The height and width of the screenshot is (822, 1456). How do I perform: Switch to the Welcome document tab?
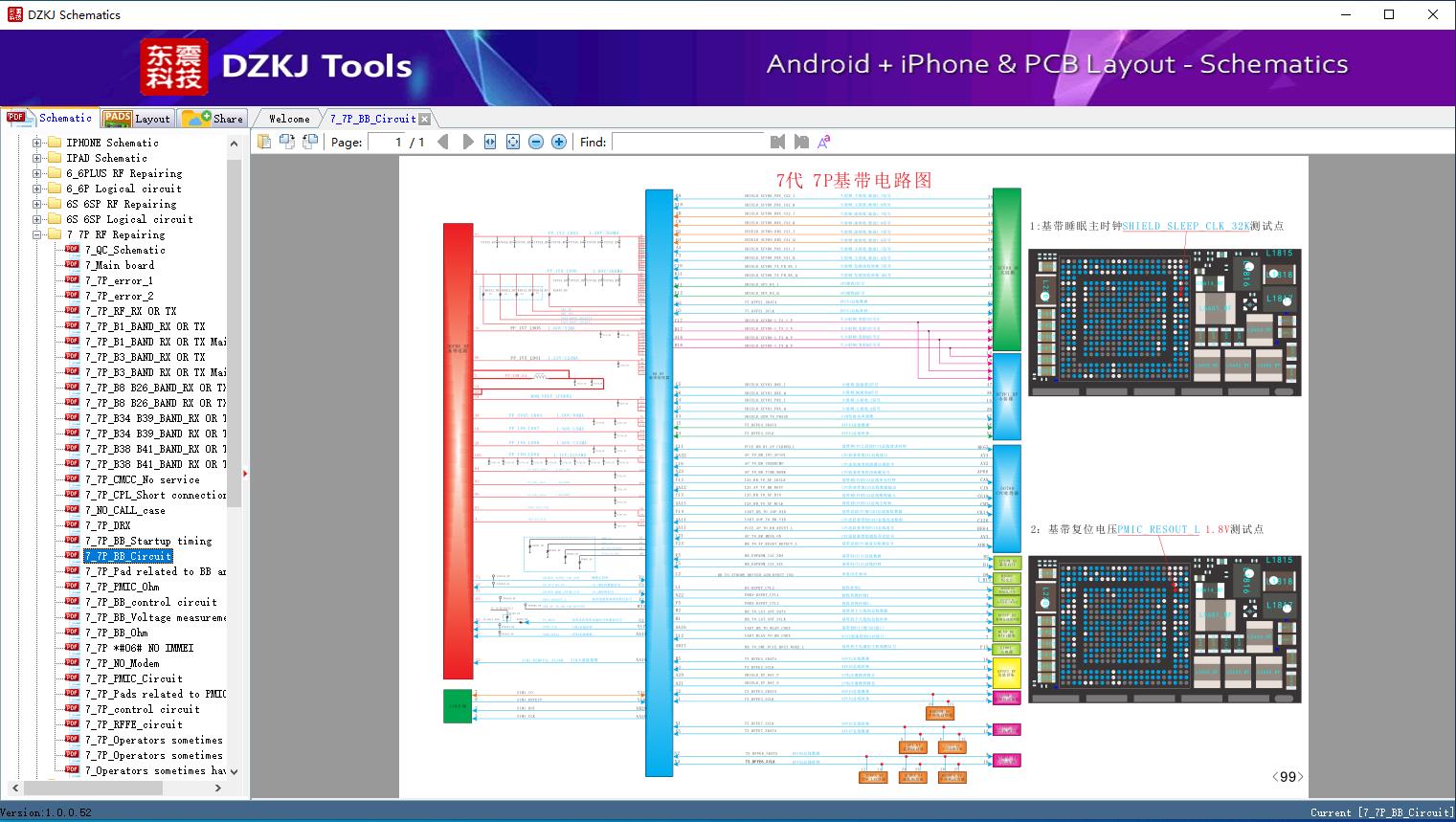(289, 119)
